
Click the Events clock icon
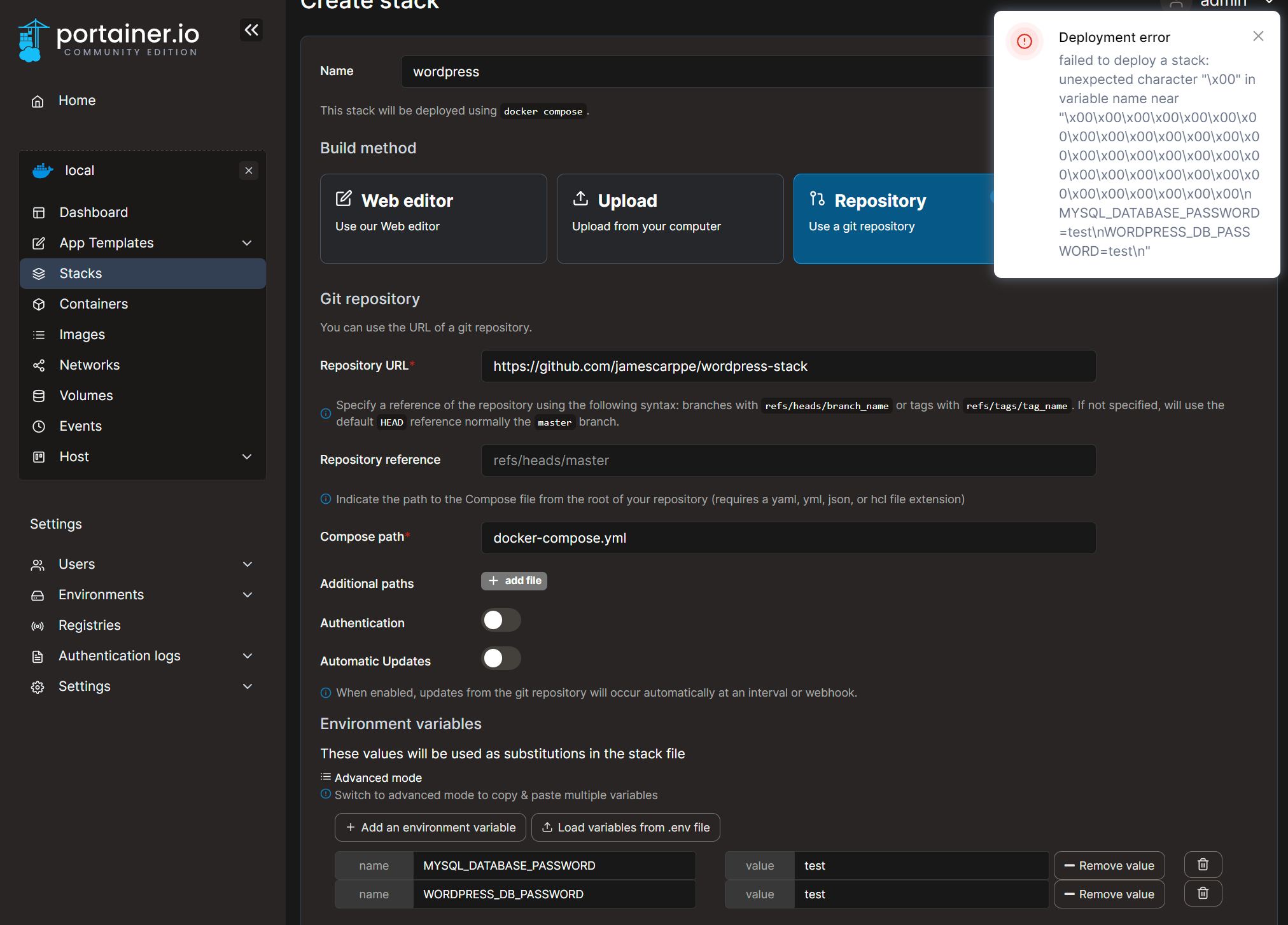tap(39, 426)
